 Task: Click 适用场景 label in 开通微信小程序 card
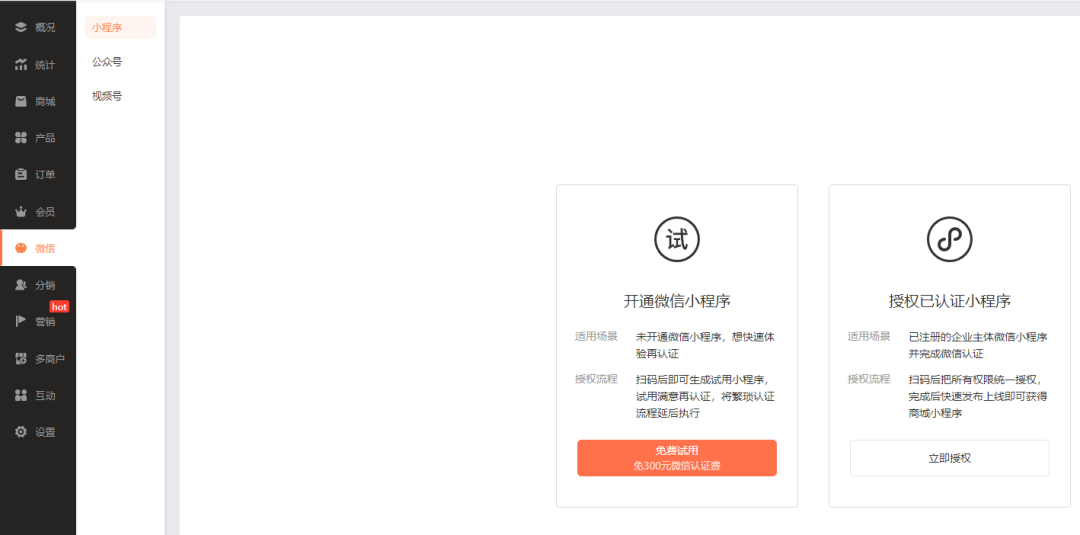(x=596, y=337)
